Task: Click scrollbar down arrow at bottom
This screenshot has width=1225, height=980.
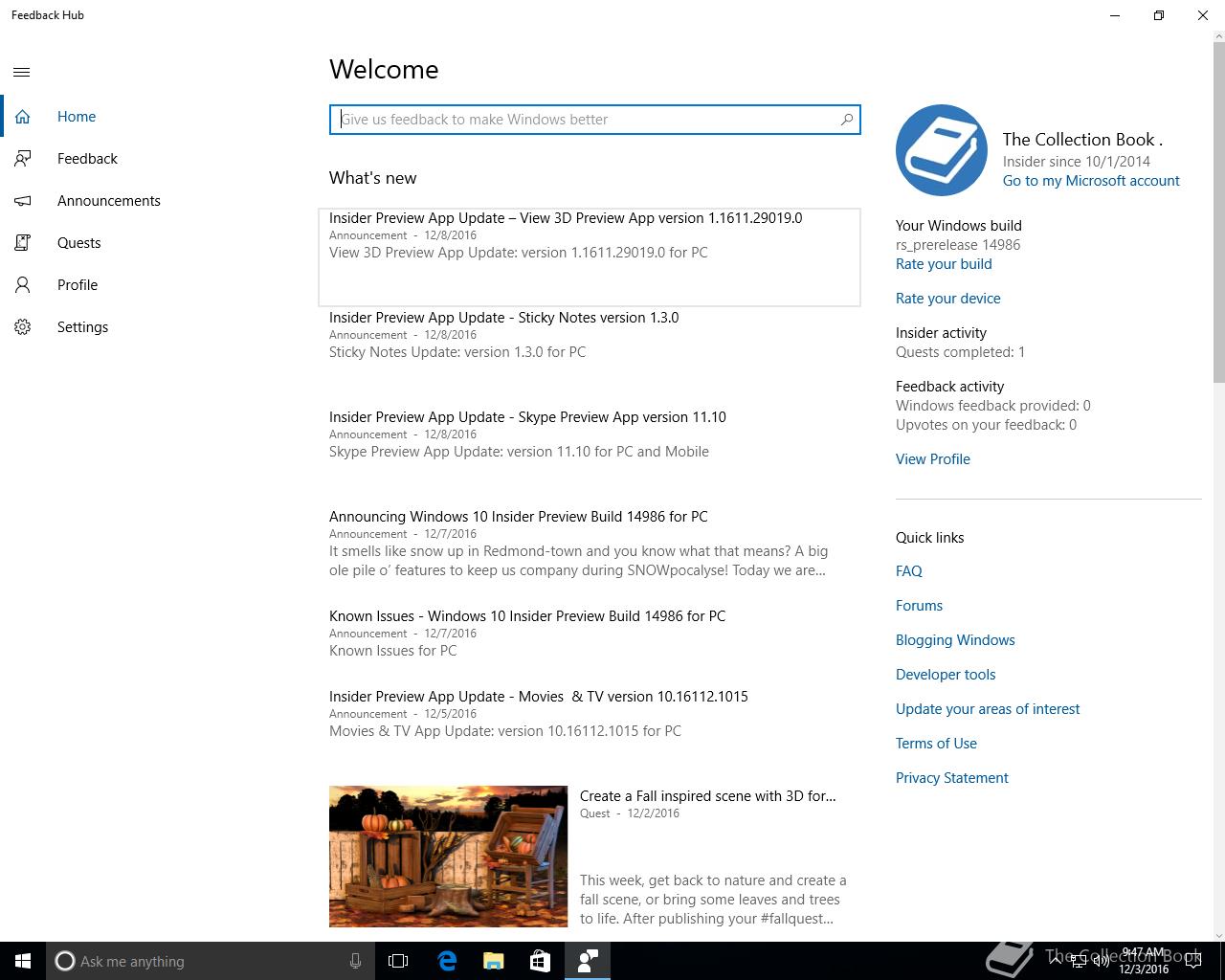Action: (x=1218, y=935)
